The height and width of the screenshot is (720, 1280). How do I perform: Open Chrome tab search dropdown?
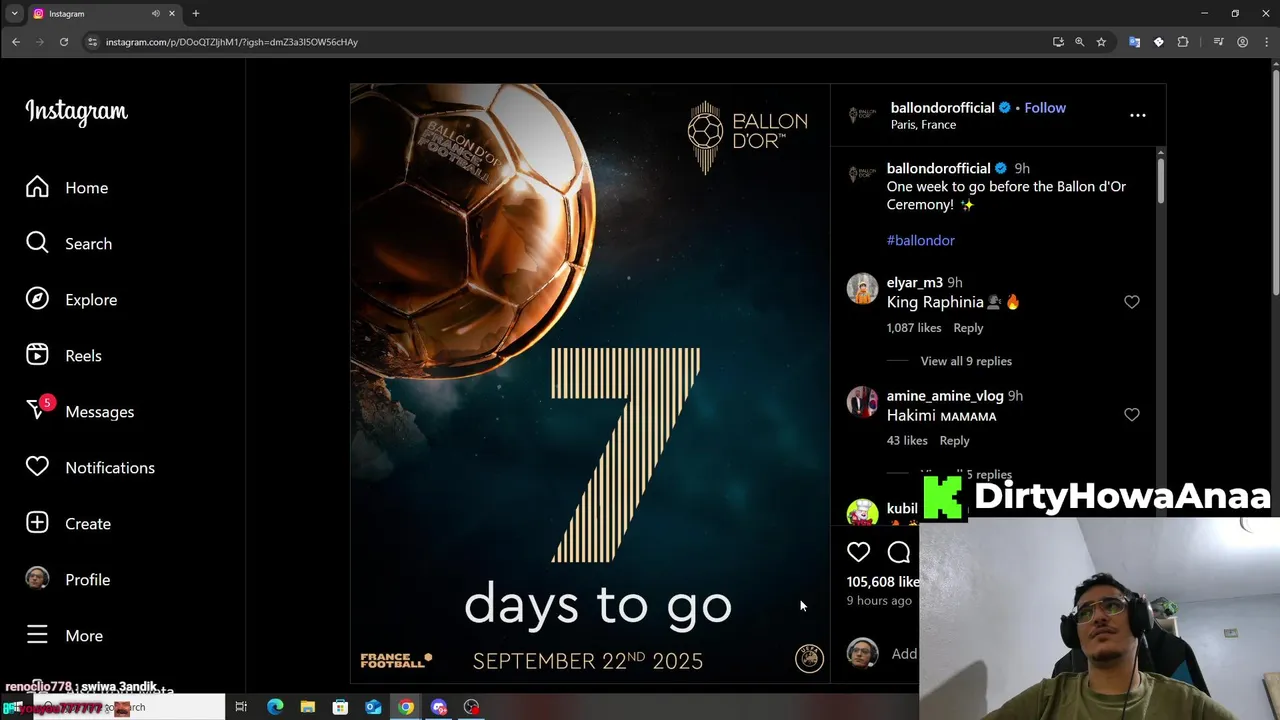14,13
